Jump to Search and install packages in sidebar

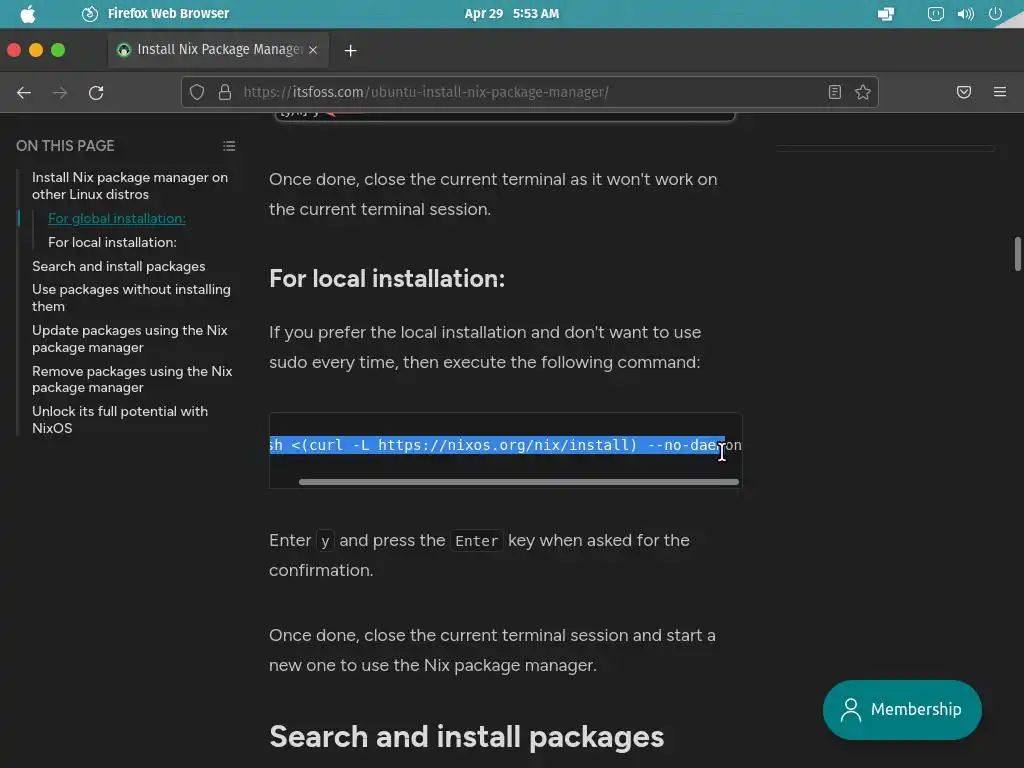[x=119, y=266]
